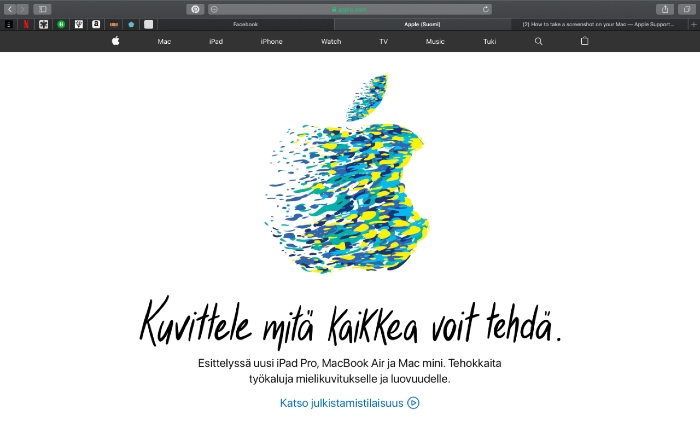Switch to the Facebook tab

246,25
